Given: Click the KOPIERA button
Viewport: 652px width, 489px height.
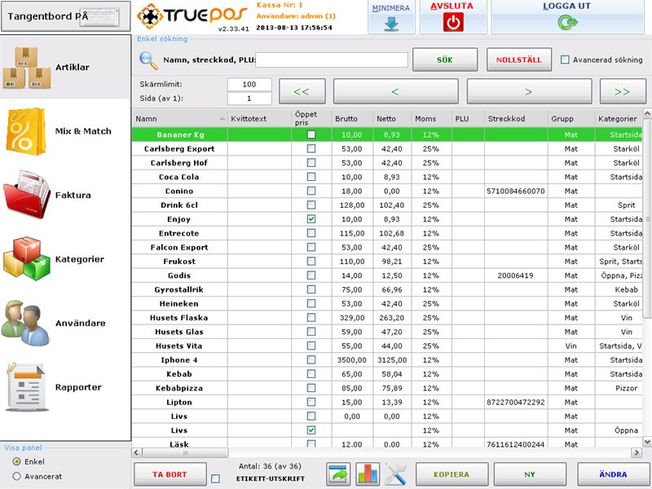Looking at the screenshot, I should [x=452, y=474].
